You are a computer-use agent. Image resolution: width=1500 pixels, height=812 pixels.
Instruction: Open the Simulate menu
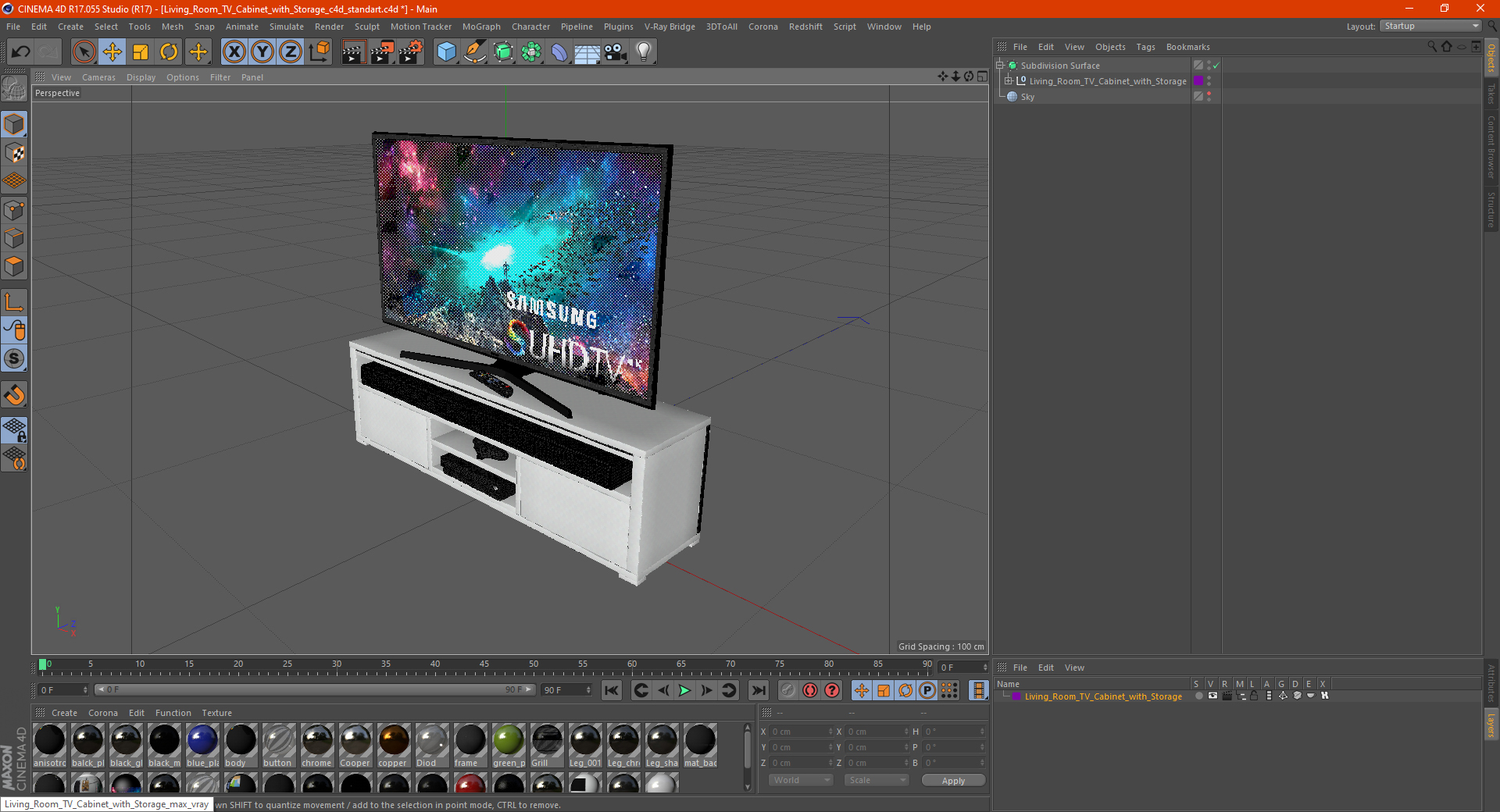coord(287,27)
